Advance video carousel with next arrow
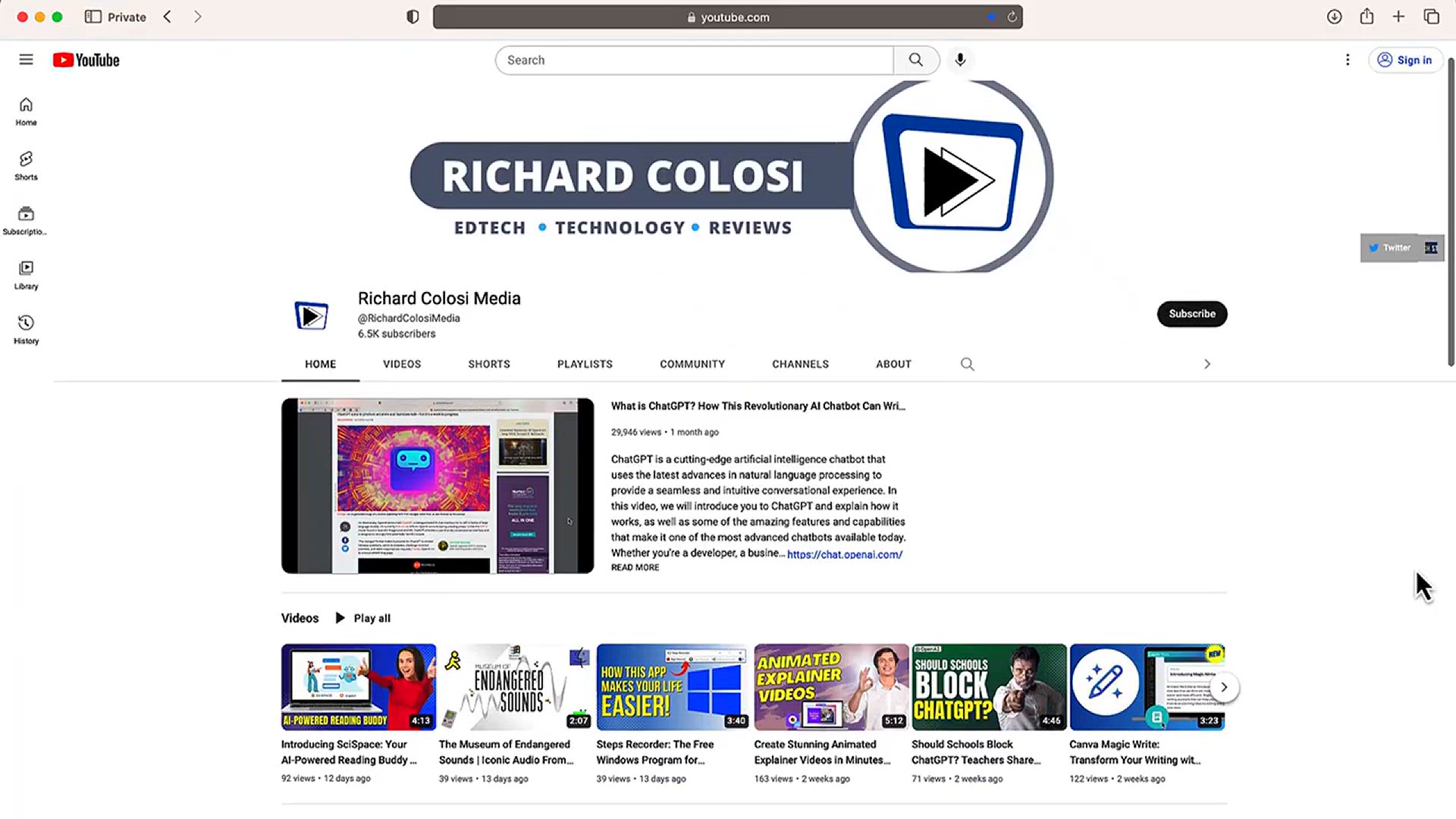The width and height of the screenshot is (1456, 819). [x=1223, y=687]
